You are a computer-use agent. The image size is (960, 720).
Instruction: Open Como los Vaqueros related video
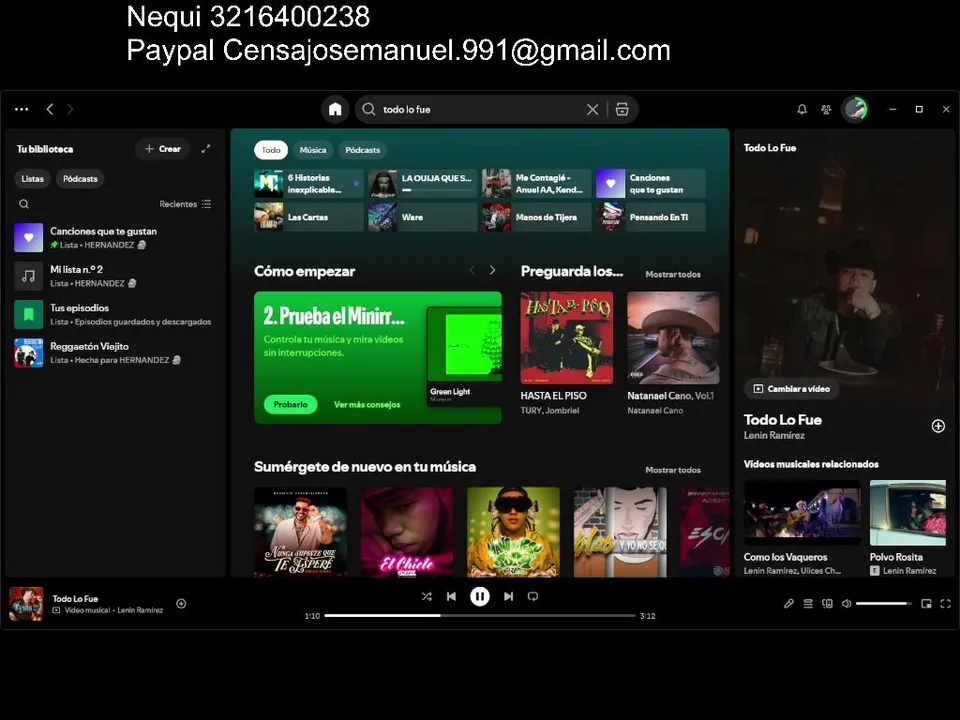[x=802, y=528]
